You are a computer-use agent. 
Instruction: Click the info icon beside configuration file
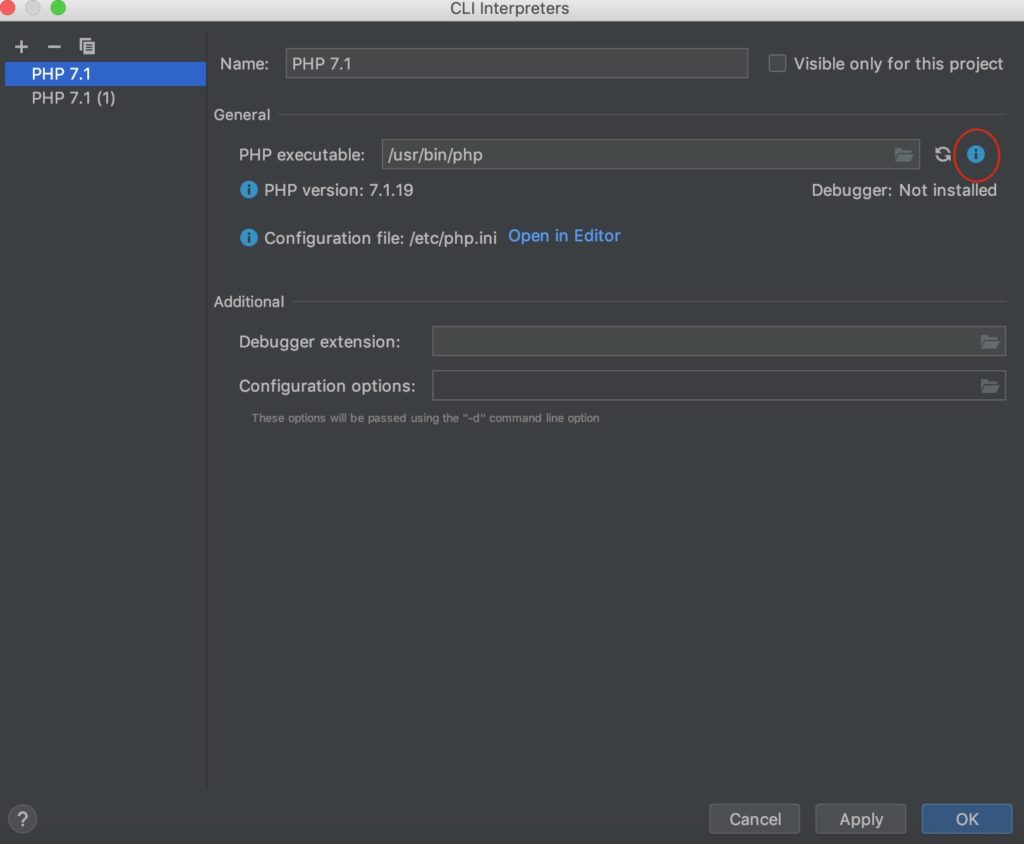click(247, 238)
